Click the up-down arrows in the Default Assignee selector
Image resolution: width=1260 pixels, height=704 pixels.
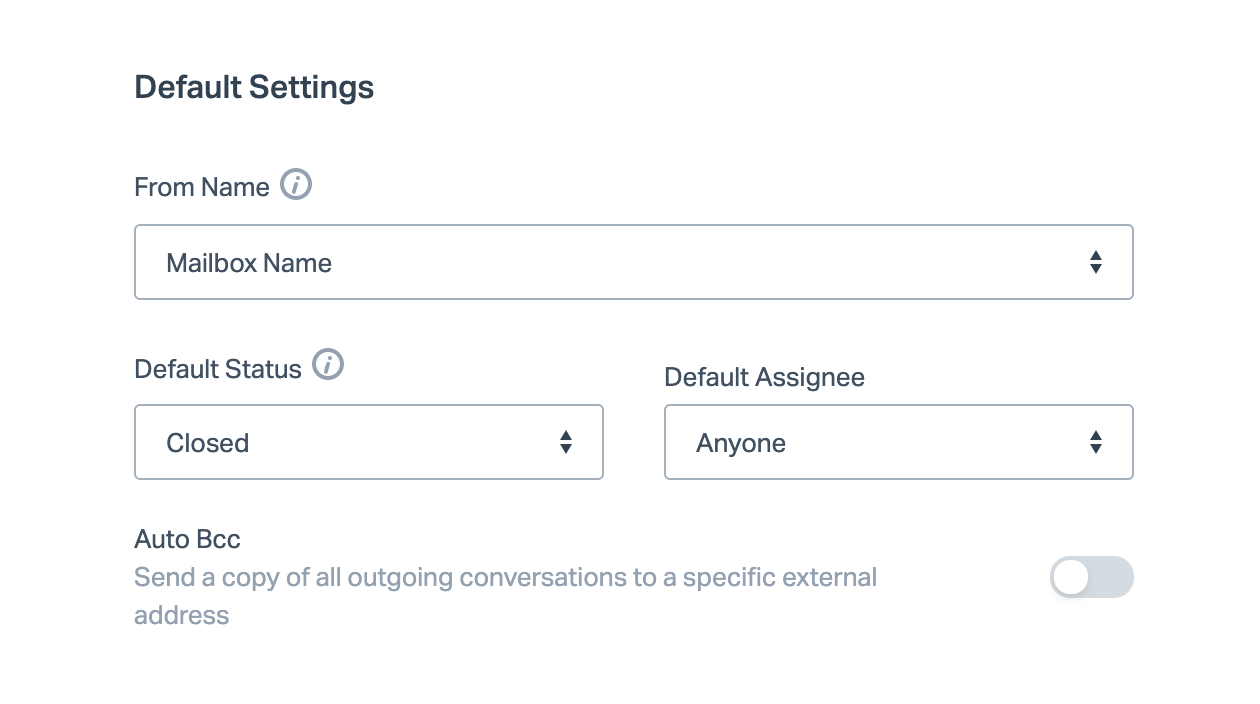1096,442
